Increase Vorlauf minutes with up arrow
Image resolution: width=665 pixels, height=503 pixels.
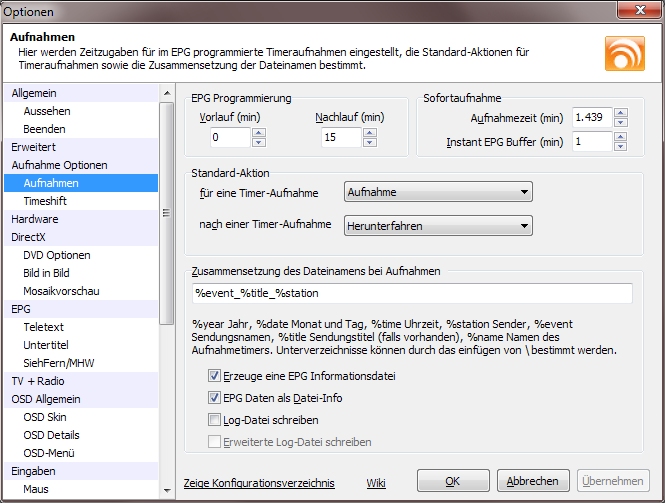click(259, 131)
